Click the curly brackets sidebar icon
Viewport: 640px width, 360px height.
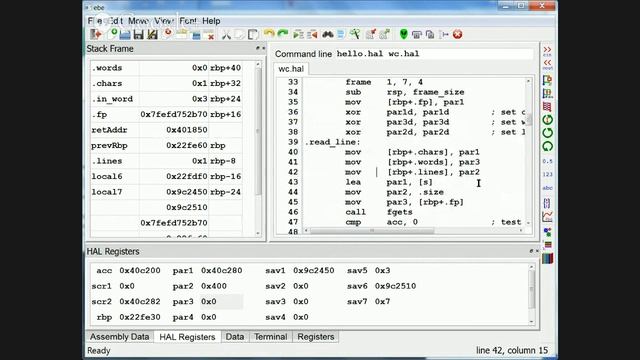click(x=547, y=203)
